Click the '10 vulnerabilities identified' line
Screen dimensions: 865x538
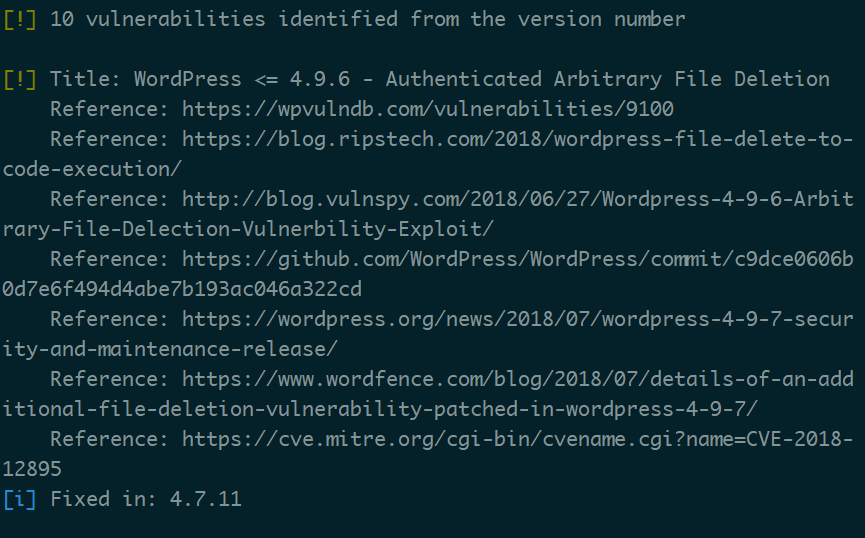pyautogui.click(x=367, y=19)
